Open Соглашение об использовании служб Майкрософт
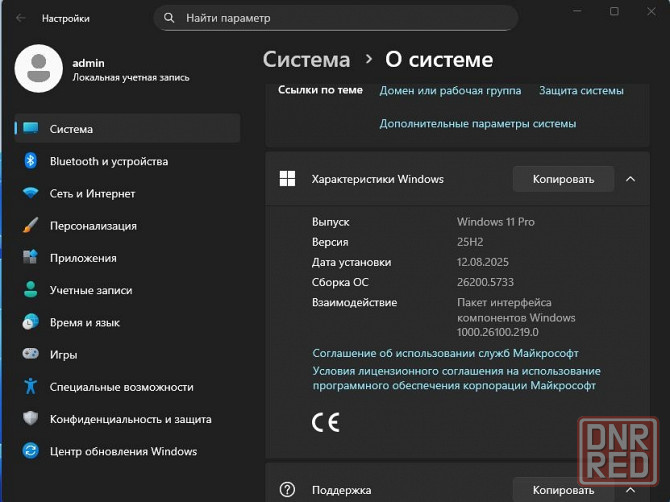 point(445,353)
